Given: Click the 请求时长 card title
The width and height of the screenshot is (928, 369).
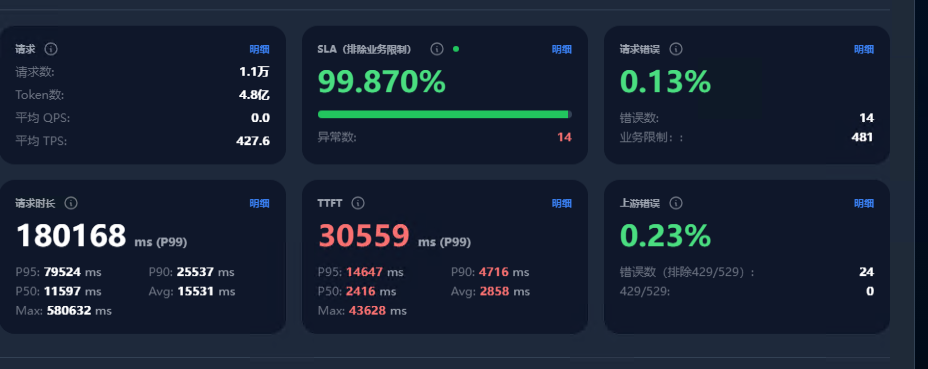Looking at the screenshot, I should point(36,204).
